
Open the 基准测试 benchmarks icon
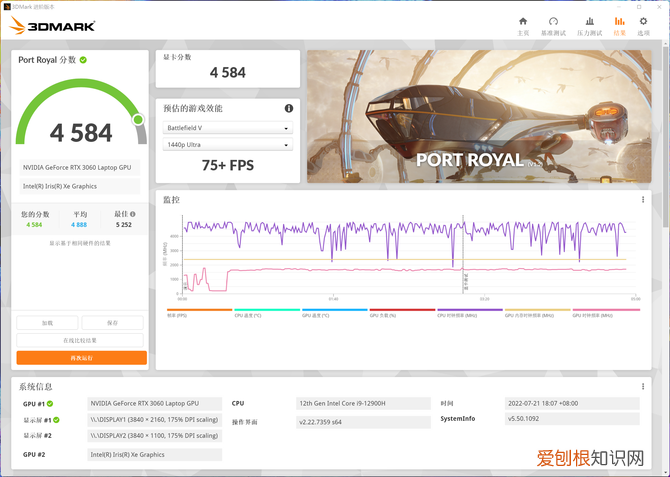click(x=553, y=25)
